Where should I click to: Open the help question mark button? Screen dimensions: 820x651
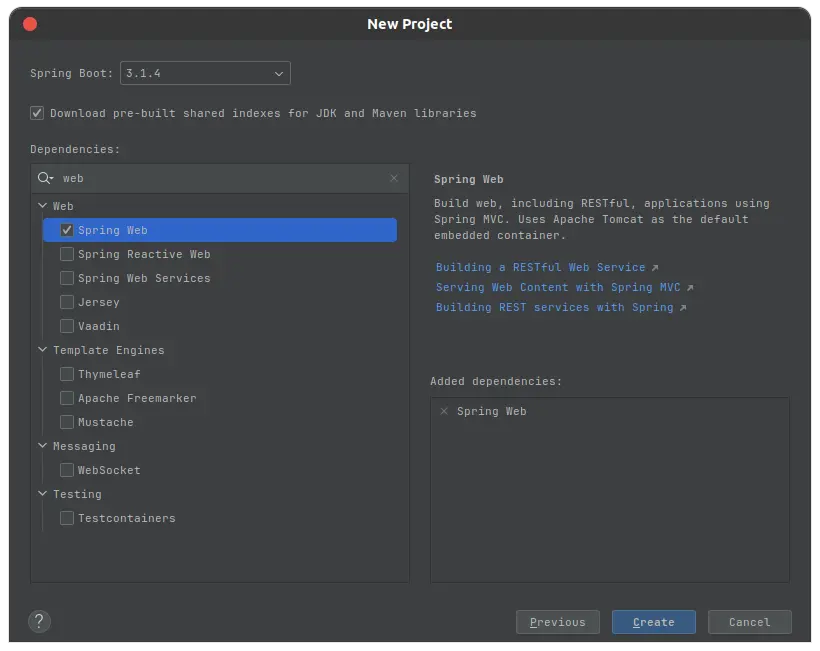(x=39, y=621)
